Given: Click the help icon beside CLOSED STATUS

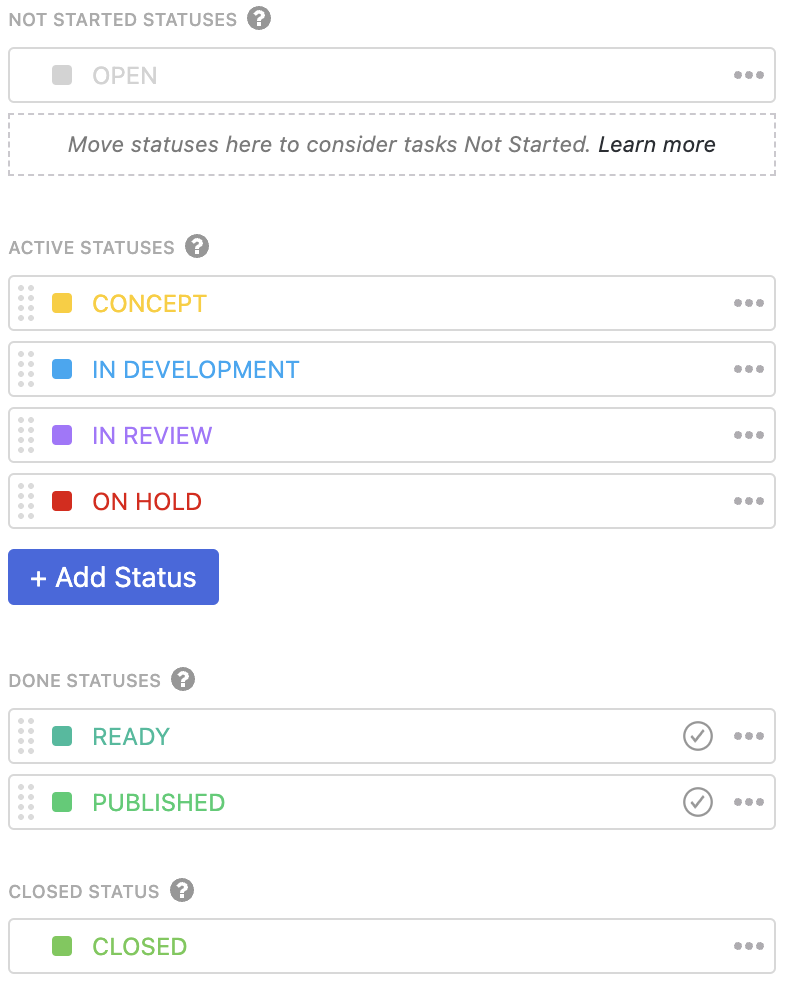Looking at the screenshot, I should tap(181, 891).
